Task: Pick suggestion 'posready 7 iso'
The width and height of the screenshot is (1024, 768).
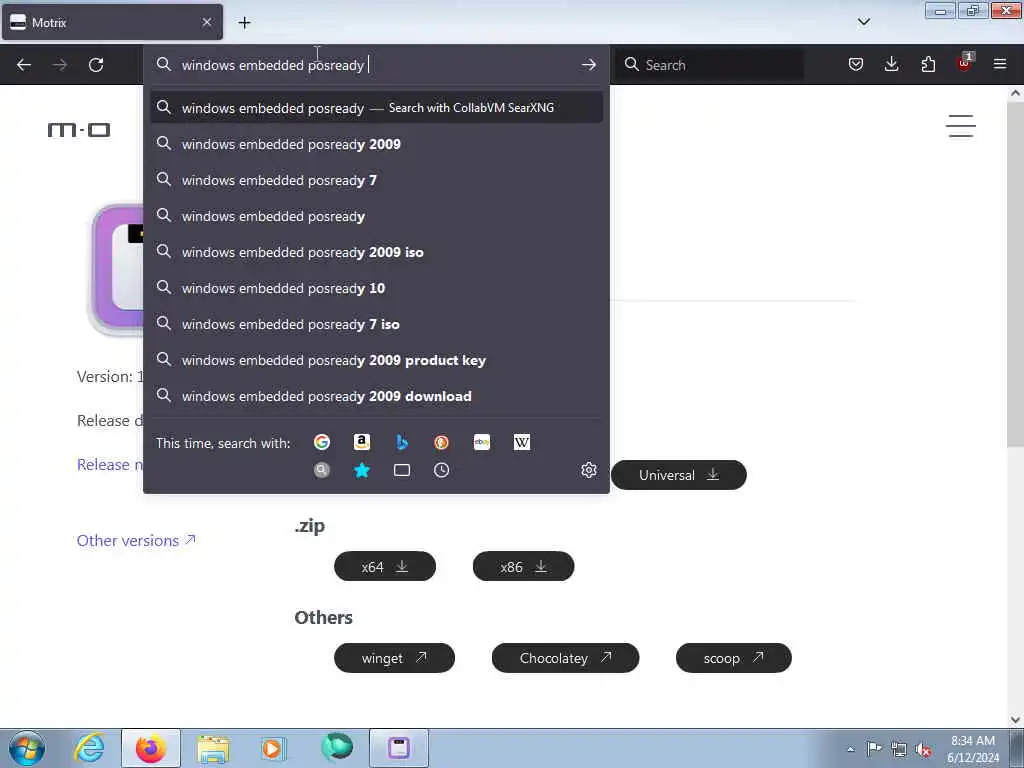Action: (376, 324)
